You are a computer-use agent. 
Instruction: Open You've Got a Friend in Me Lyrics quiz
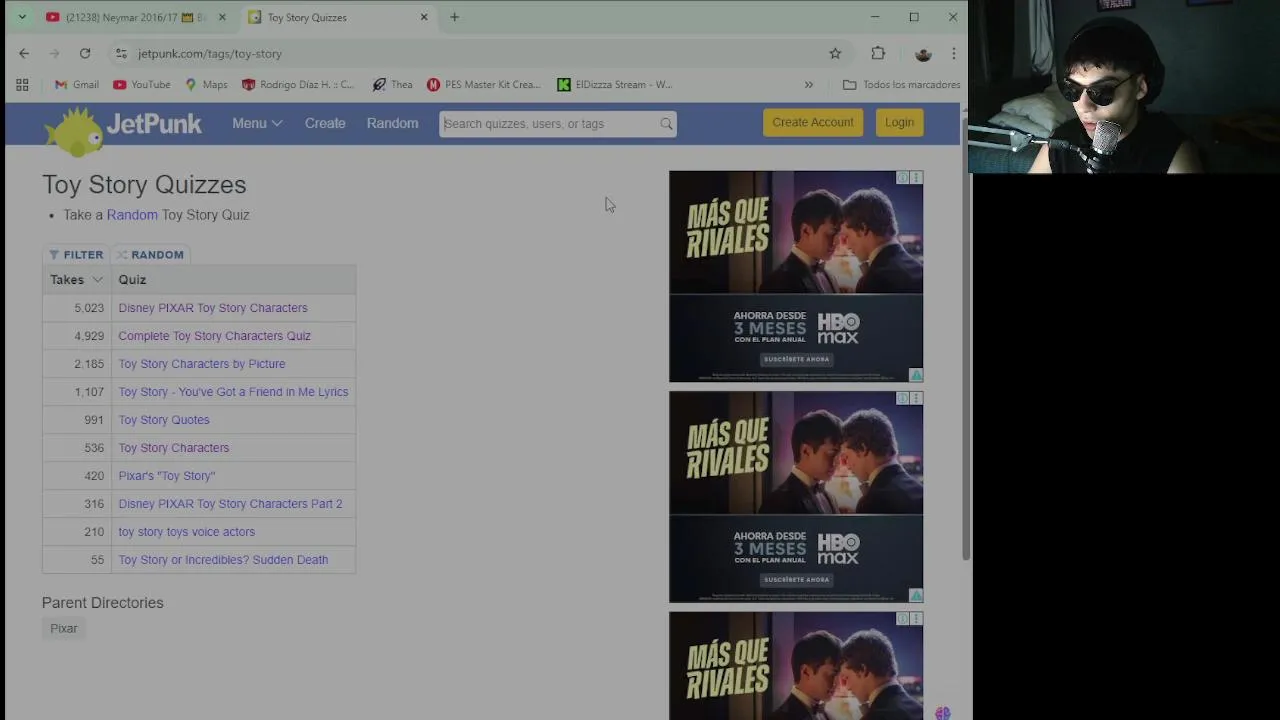[x=233, y=392]
